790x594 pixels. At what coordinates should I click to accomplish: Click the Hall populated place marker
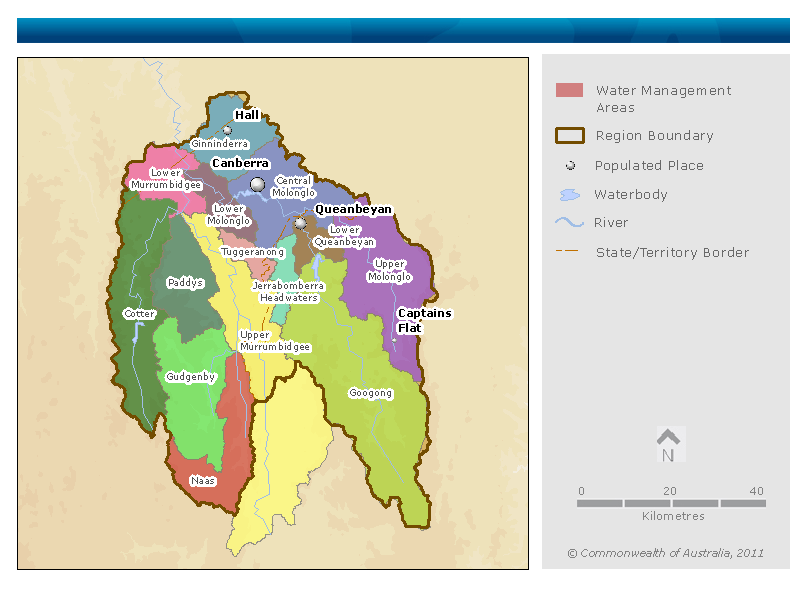tap(228, 130)
